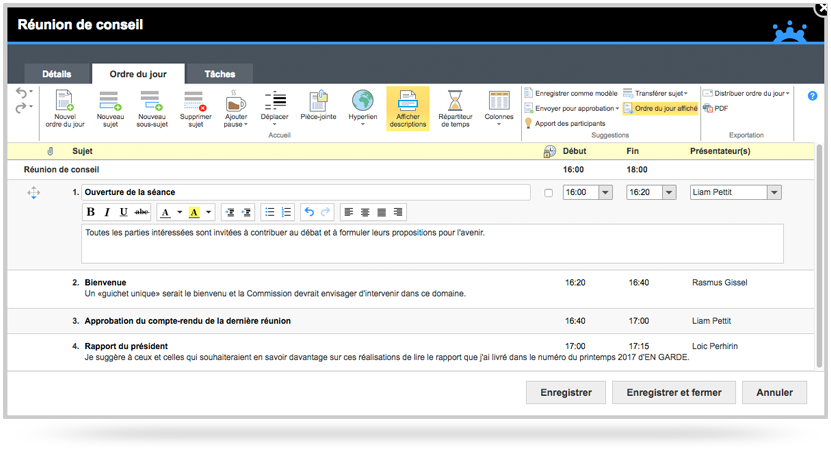This screenshot has height=458, width=831.
Task: Expand Distribuer ordre du jour dropdown
Action: click(788, 94)
